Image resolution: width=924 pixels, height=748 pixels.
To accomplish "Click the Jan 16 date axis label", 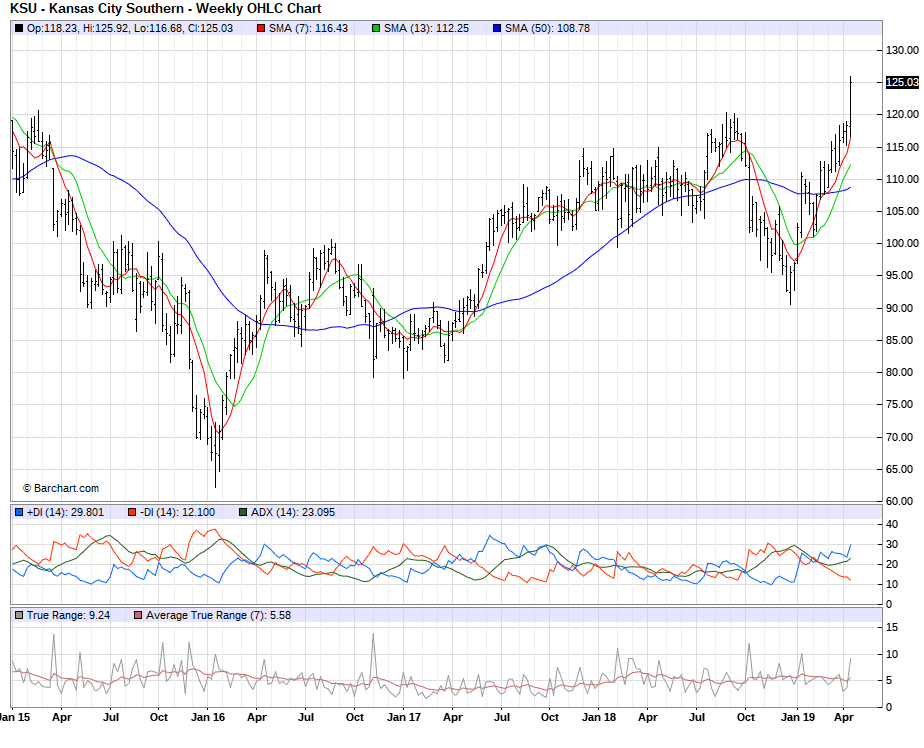I will click(x=208, y=717).
